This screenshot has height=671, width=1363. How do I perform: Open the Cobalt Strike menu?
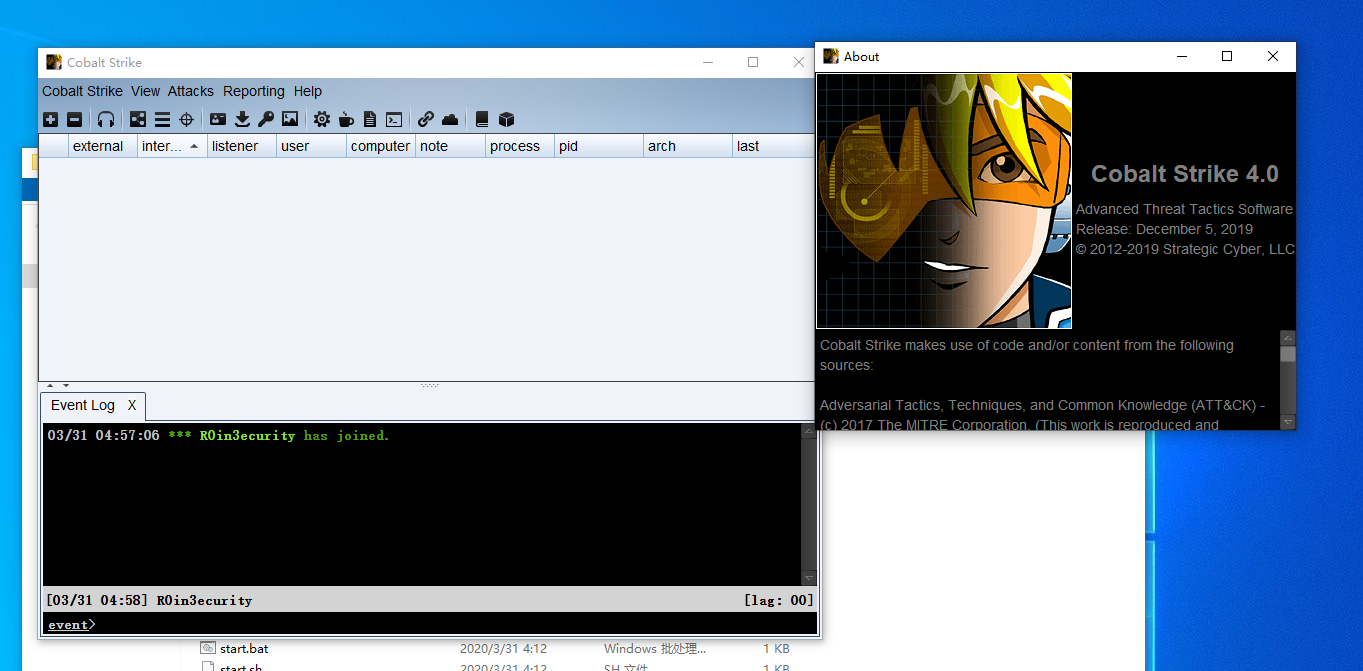82,91
